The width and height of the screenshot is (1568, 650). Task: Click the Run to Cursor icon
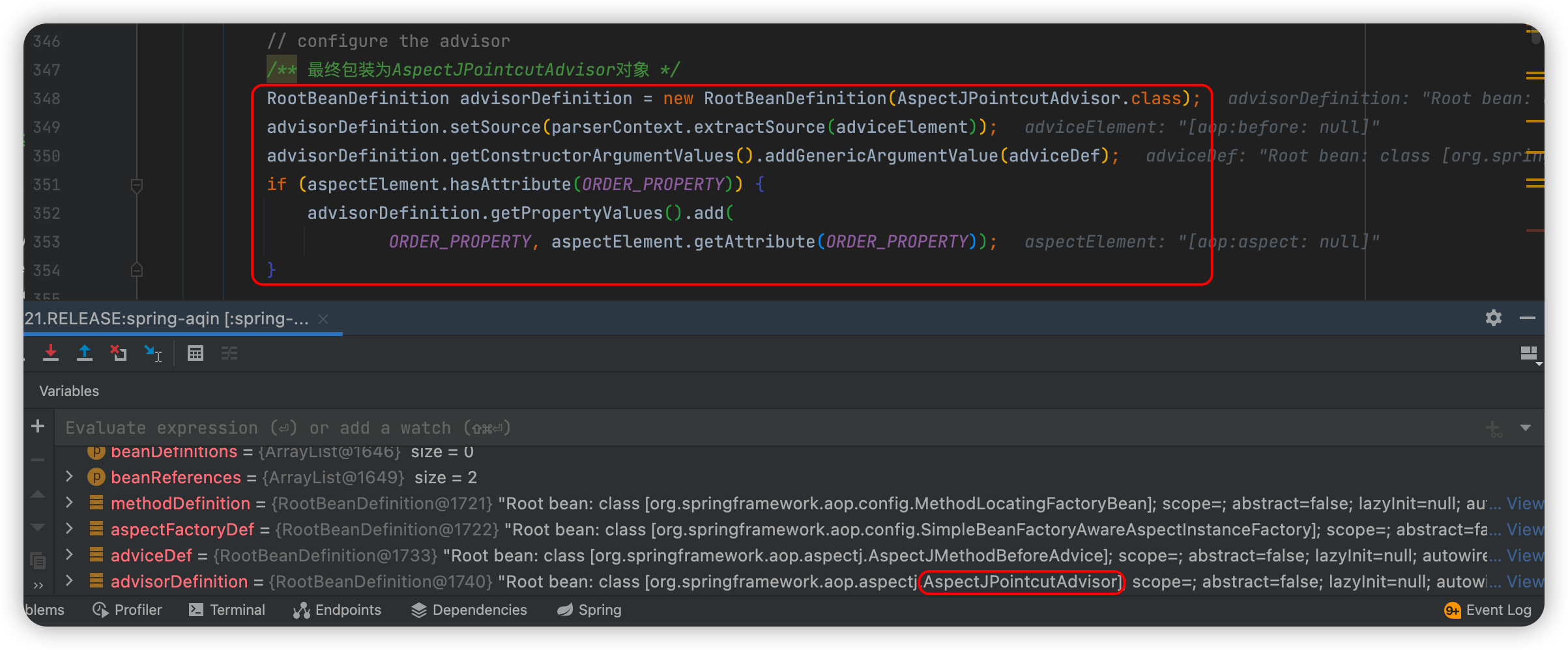tap(153, 353)
